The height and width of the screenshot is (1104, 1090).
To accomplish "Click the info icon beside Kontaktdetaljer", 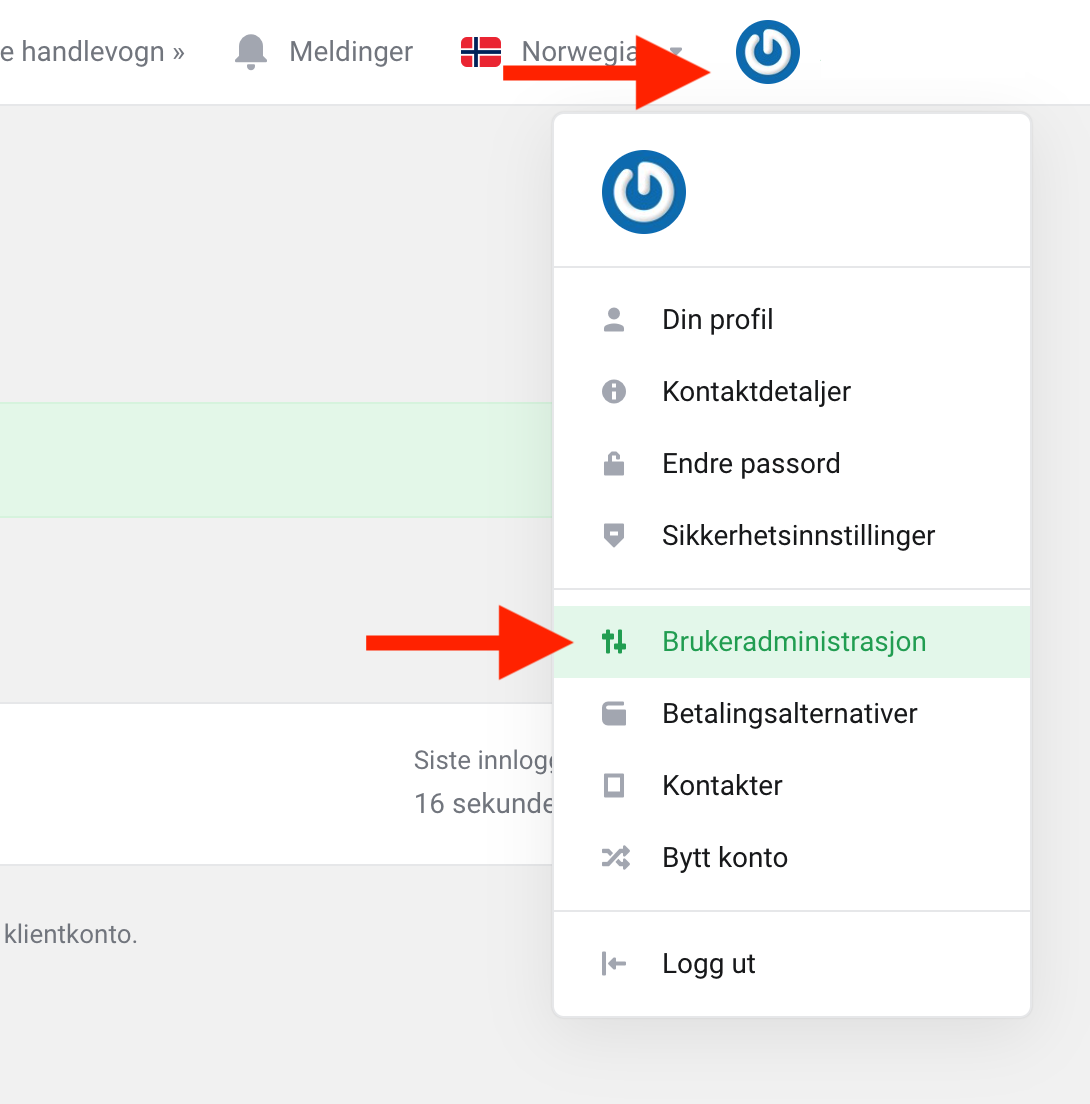I will [614, 391].
